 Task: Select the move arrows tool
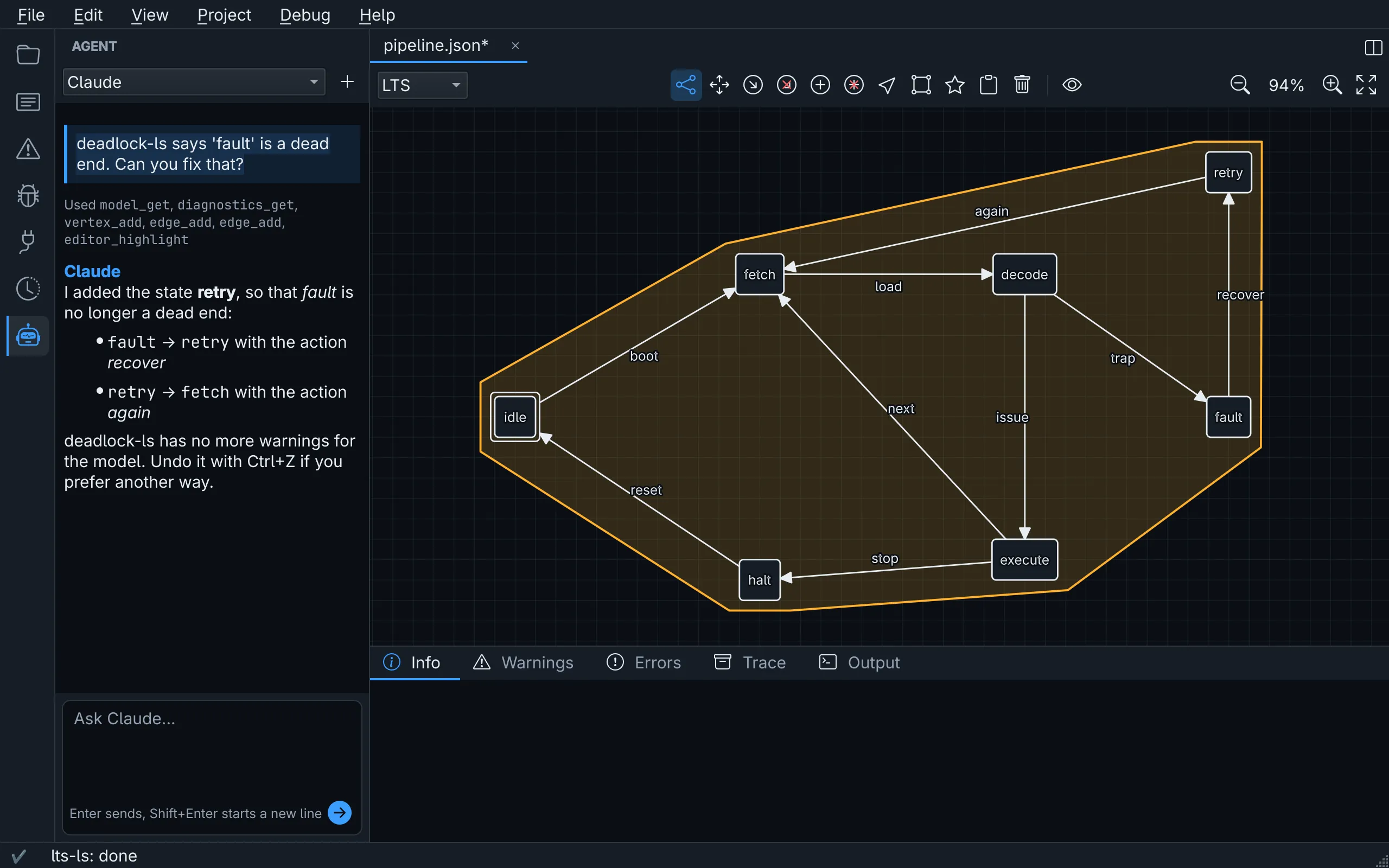(x=719, y=85)
